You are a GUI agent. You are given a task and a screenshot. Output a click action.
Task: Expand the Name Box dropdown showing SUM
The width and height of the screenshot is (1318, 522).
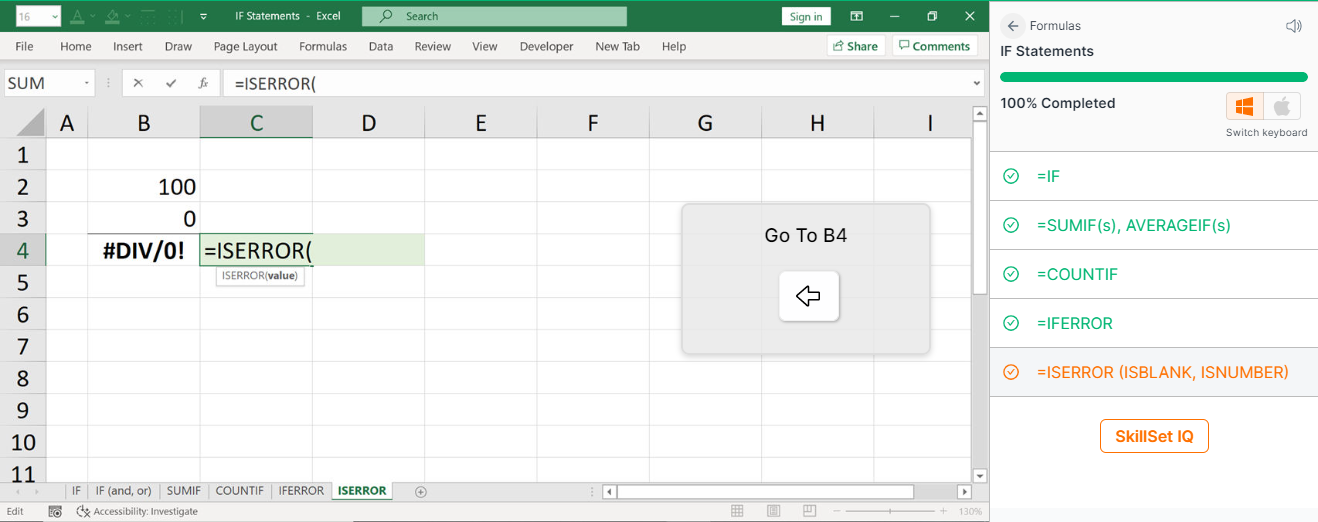point(88,84)
